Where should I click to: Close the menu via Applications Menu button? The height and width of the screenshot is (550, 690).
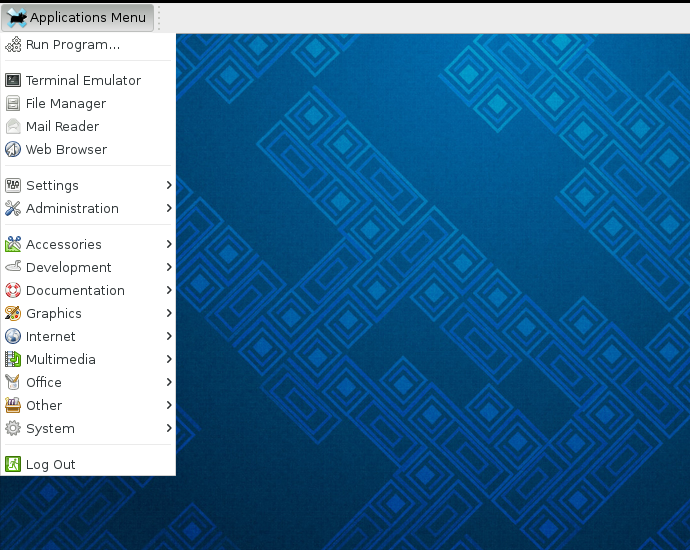pyautogui.click(x=78, y=17)
